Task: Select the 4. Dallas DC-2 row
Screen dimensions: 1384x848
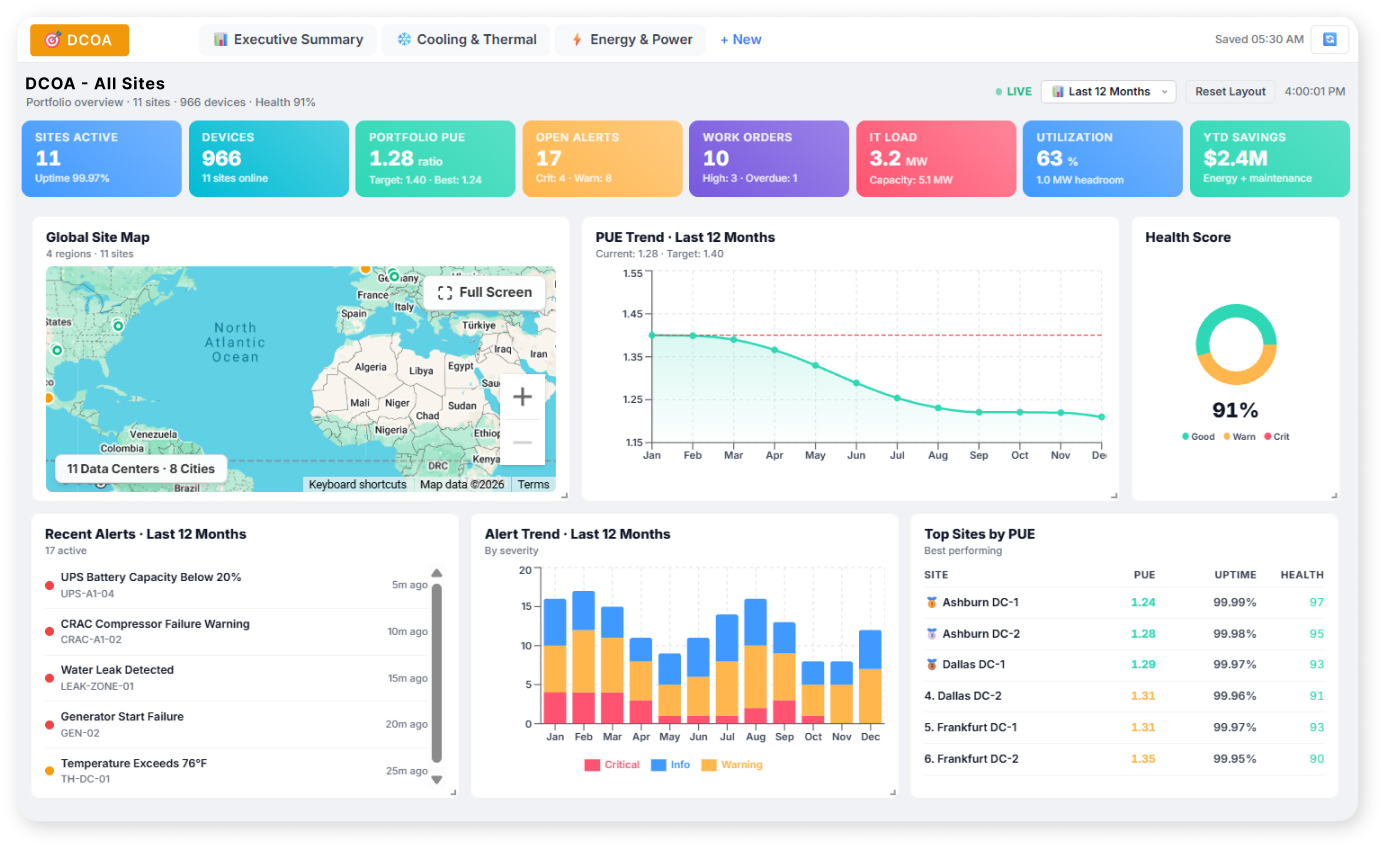Action: (x=1124, y=696)
